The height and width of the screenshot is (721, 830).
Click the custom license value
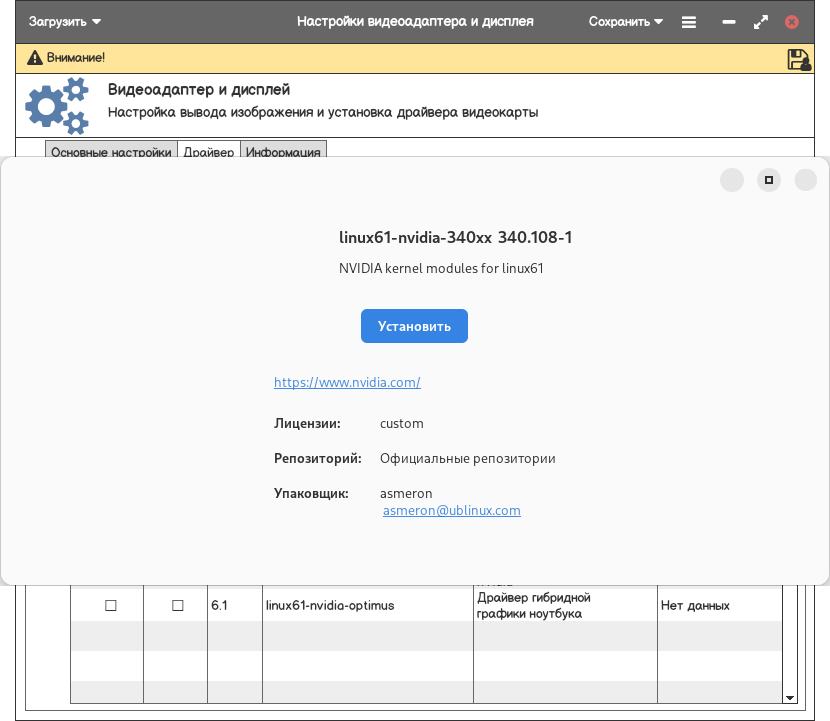(402, 423)
